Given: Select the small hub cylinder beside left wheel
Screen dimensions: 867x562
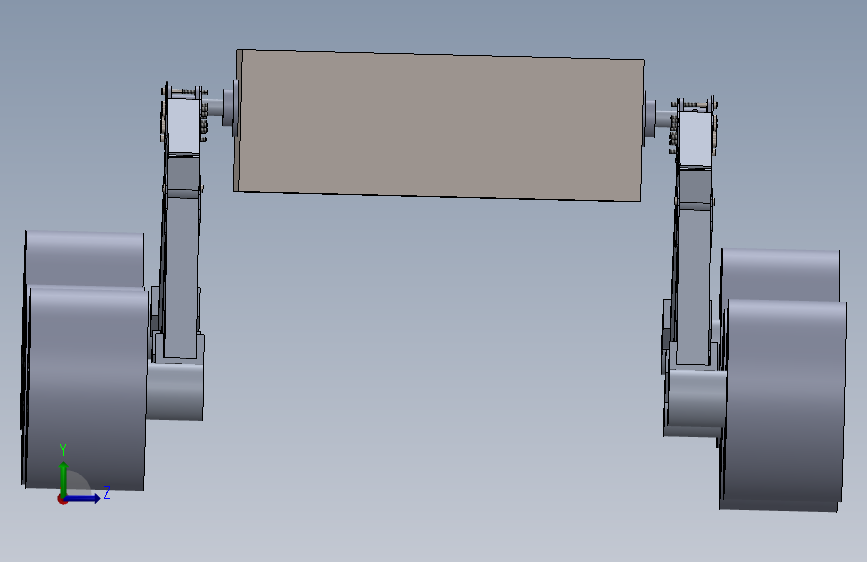Looking at the screenshot, I should pyautogui.click(x=175, y=391).
